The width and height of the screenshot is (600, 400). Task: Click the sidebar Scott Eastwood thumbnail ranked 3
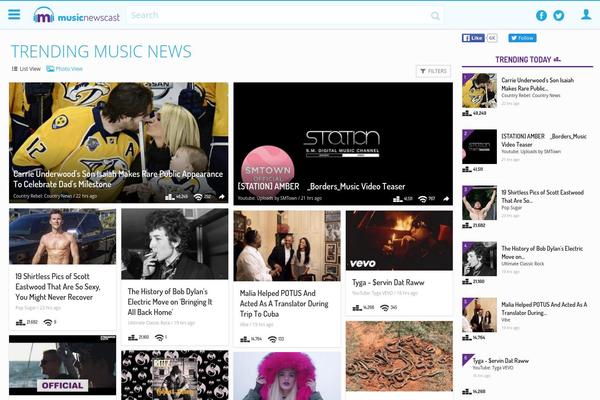[x=479, y=203]
